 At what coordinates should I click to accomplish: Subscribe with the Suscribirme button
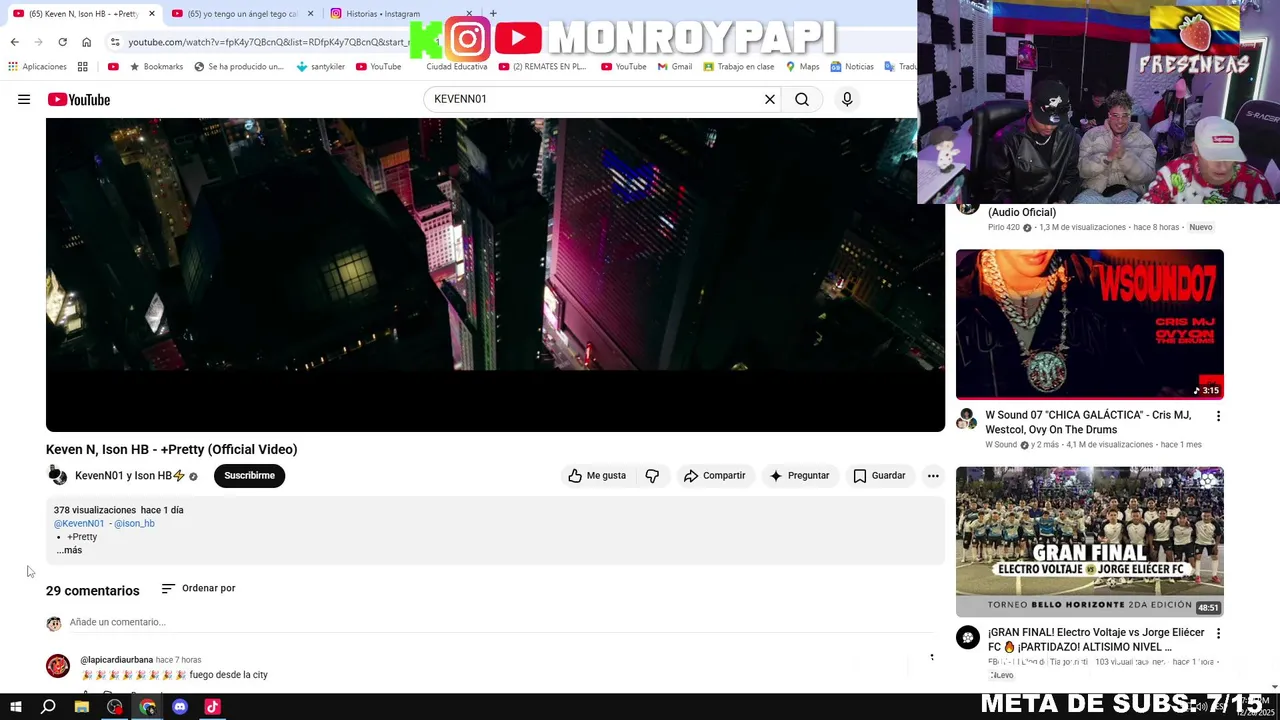(249, 476)
